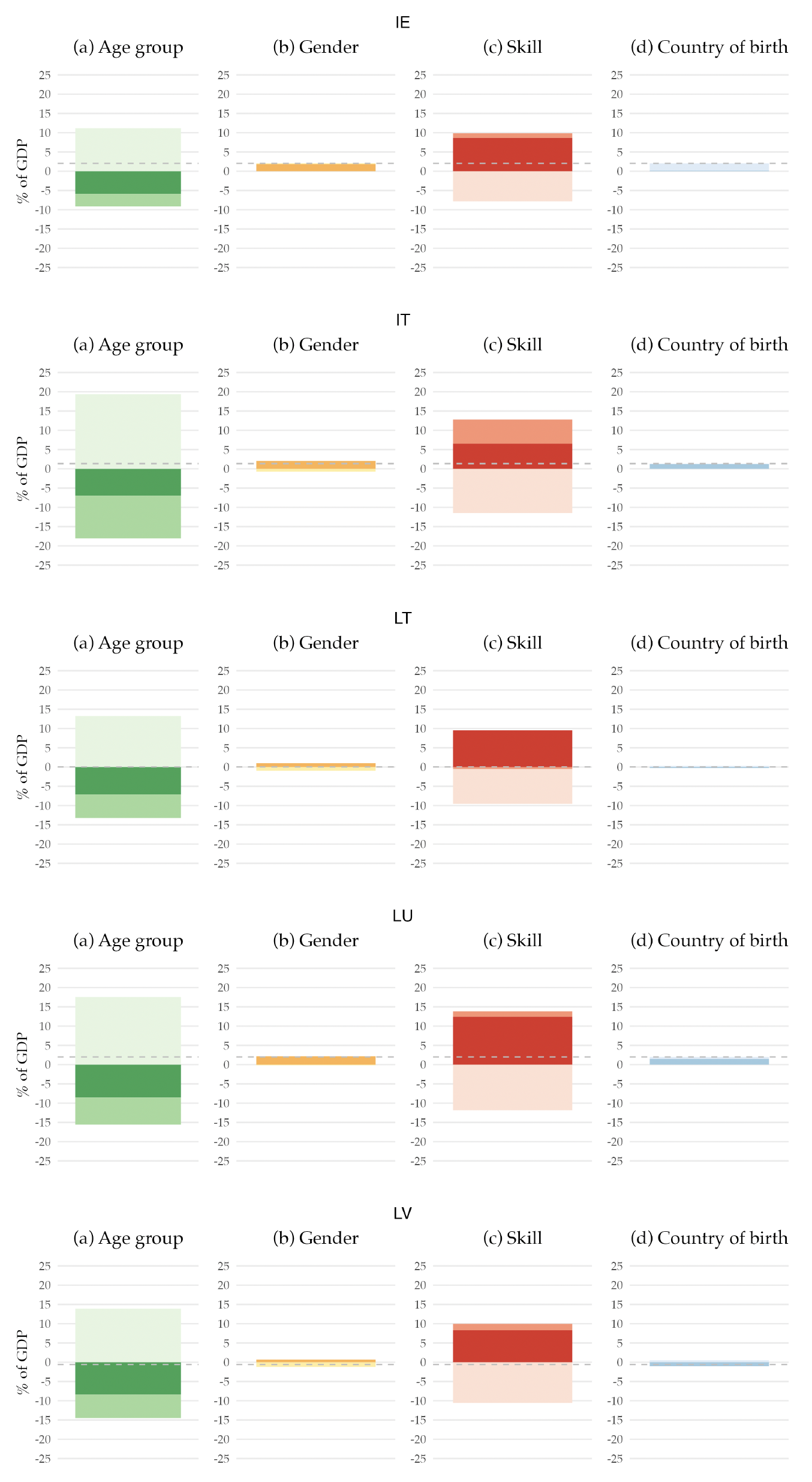Image resolution: width=812 pixels, height=1482 pixels.
Task: Click dark green bar in LV Age group chart
Action: pyautogui.click(x=128, y=1378)
